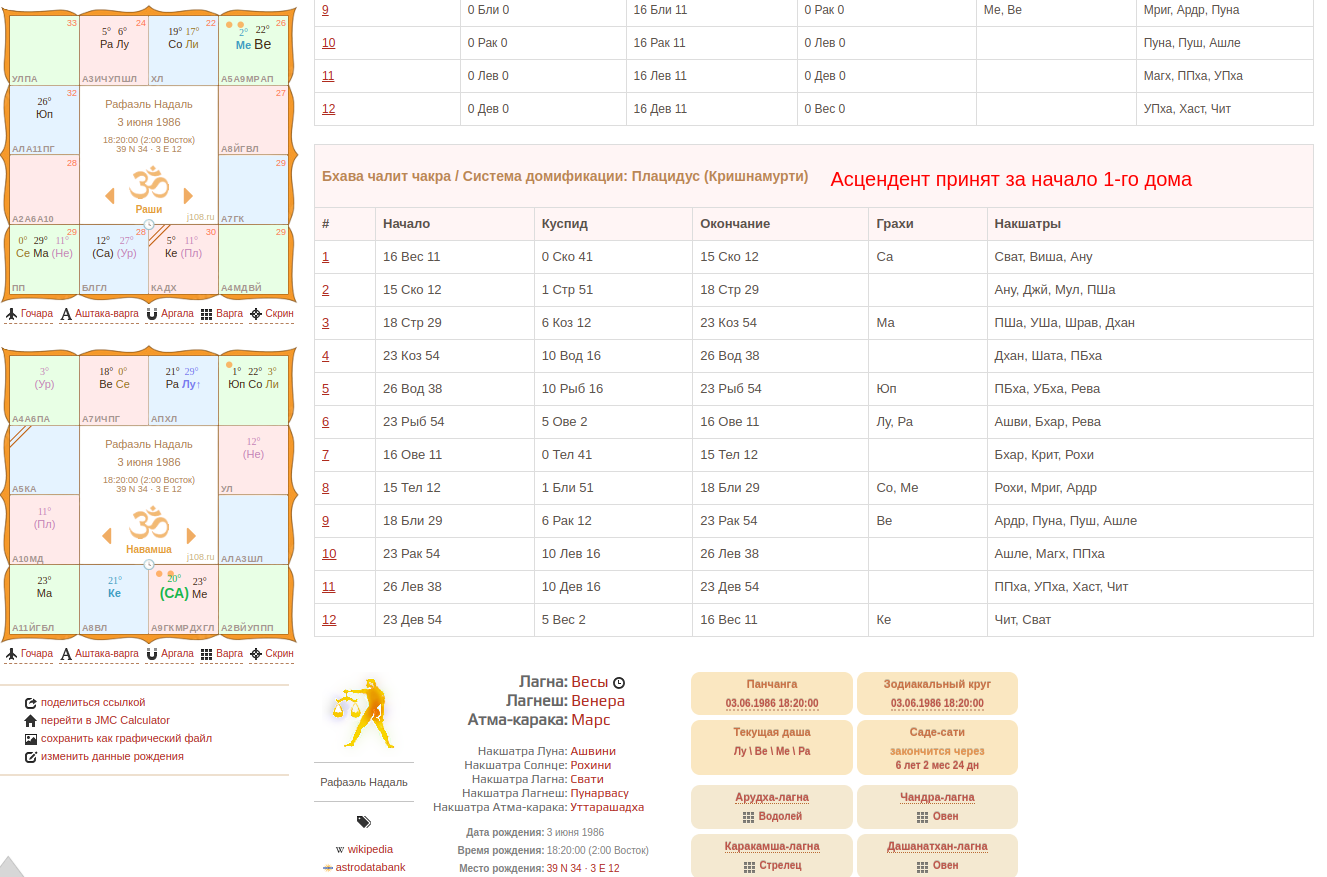Viewport: 1327px width, 877px height.
Task: Click the grid icon beside Водолей
Action: (749, 817)
